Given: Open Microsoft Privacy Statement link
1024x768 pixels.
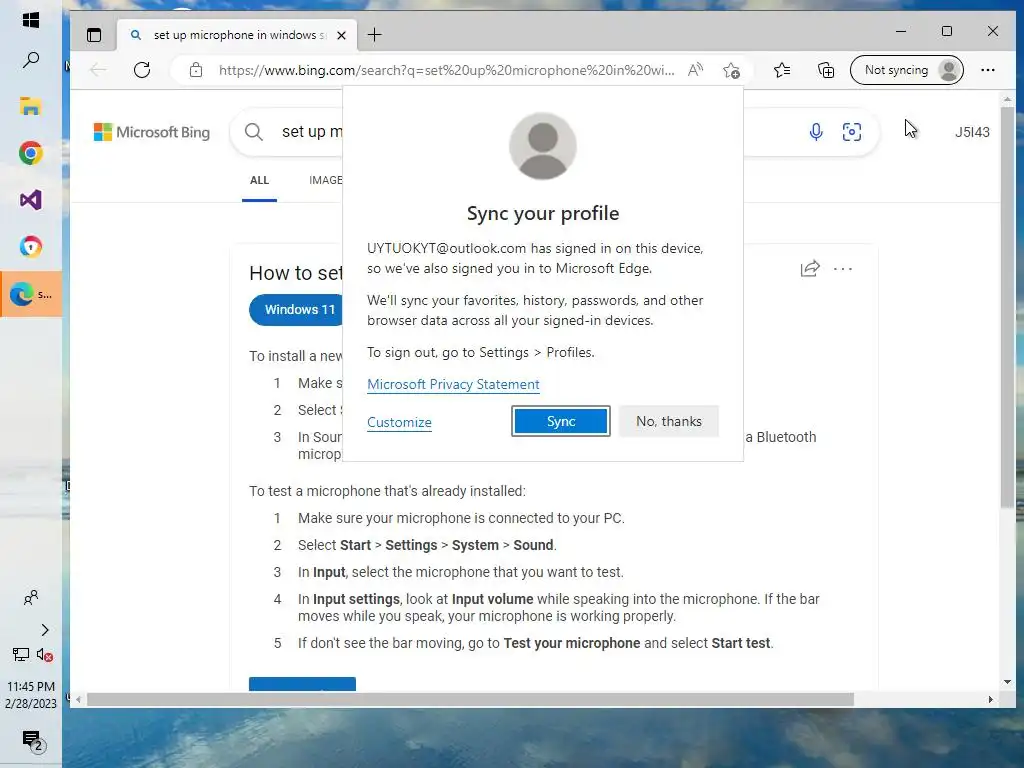Looking at the screenshot, I should click(x=453, y=385).
